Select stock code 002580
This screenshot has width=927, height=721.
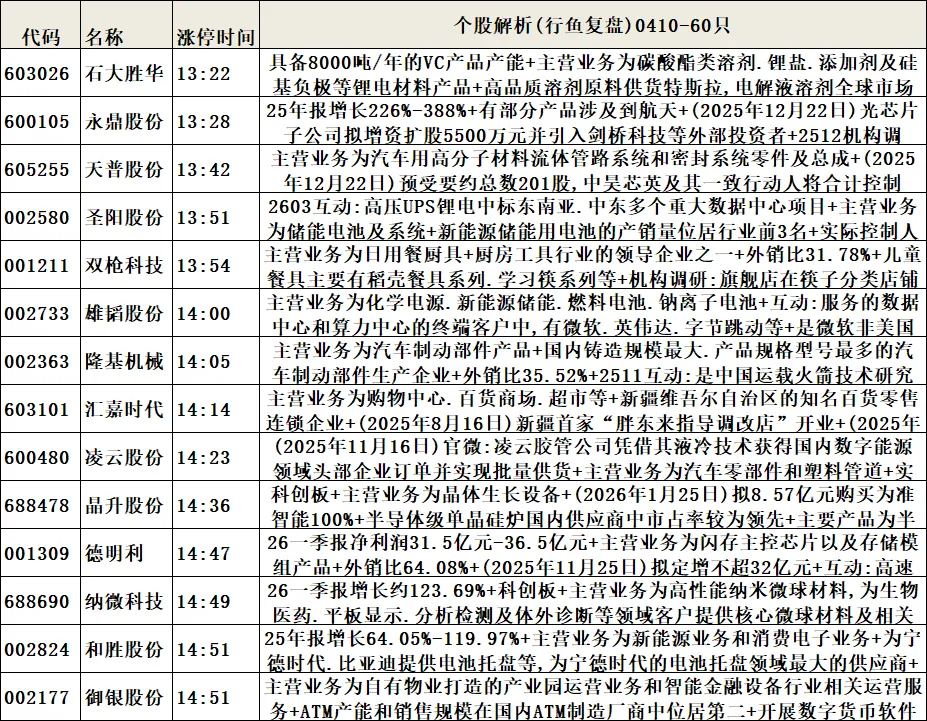37,217
